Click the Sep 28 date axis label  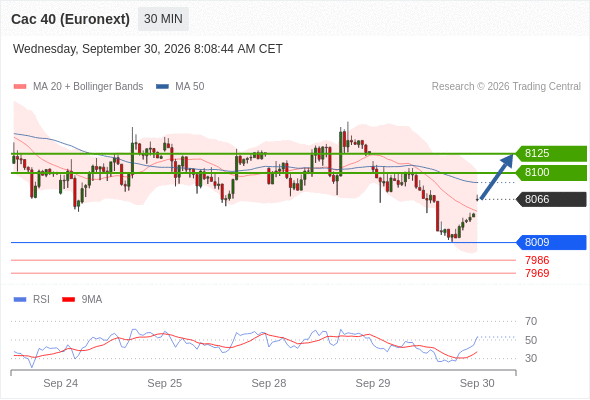click(269, 383)
